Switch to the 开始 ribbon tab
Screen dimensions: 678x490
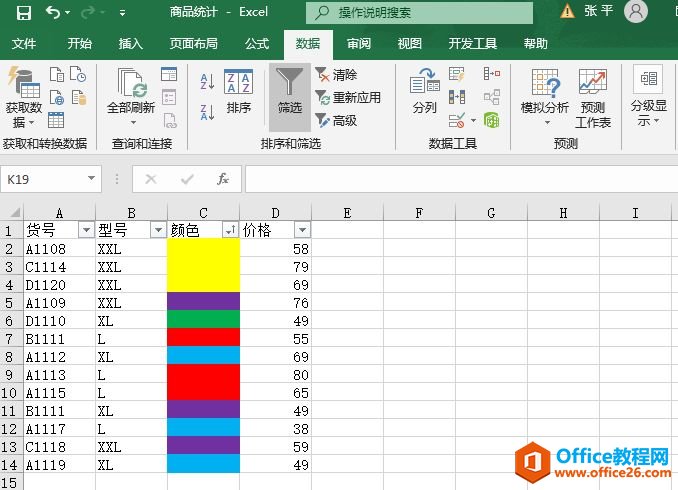(80, 43)
